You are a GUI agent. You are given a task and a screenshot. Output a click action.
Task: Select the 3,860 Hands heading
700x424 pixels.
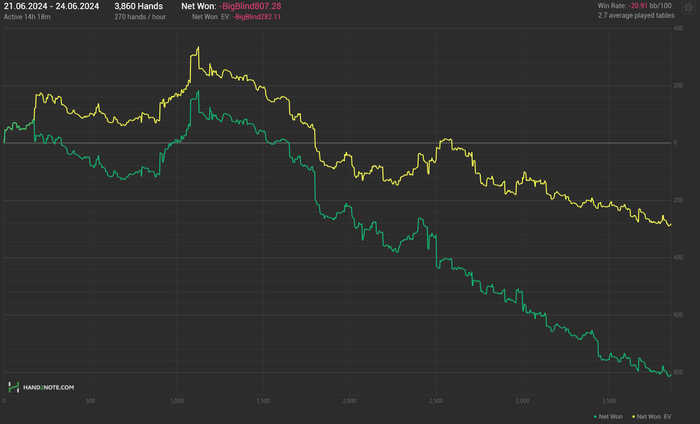(138, 6)
